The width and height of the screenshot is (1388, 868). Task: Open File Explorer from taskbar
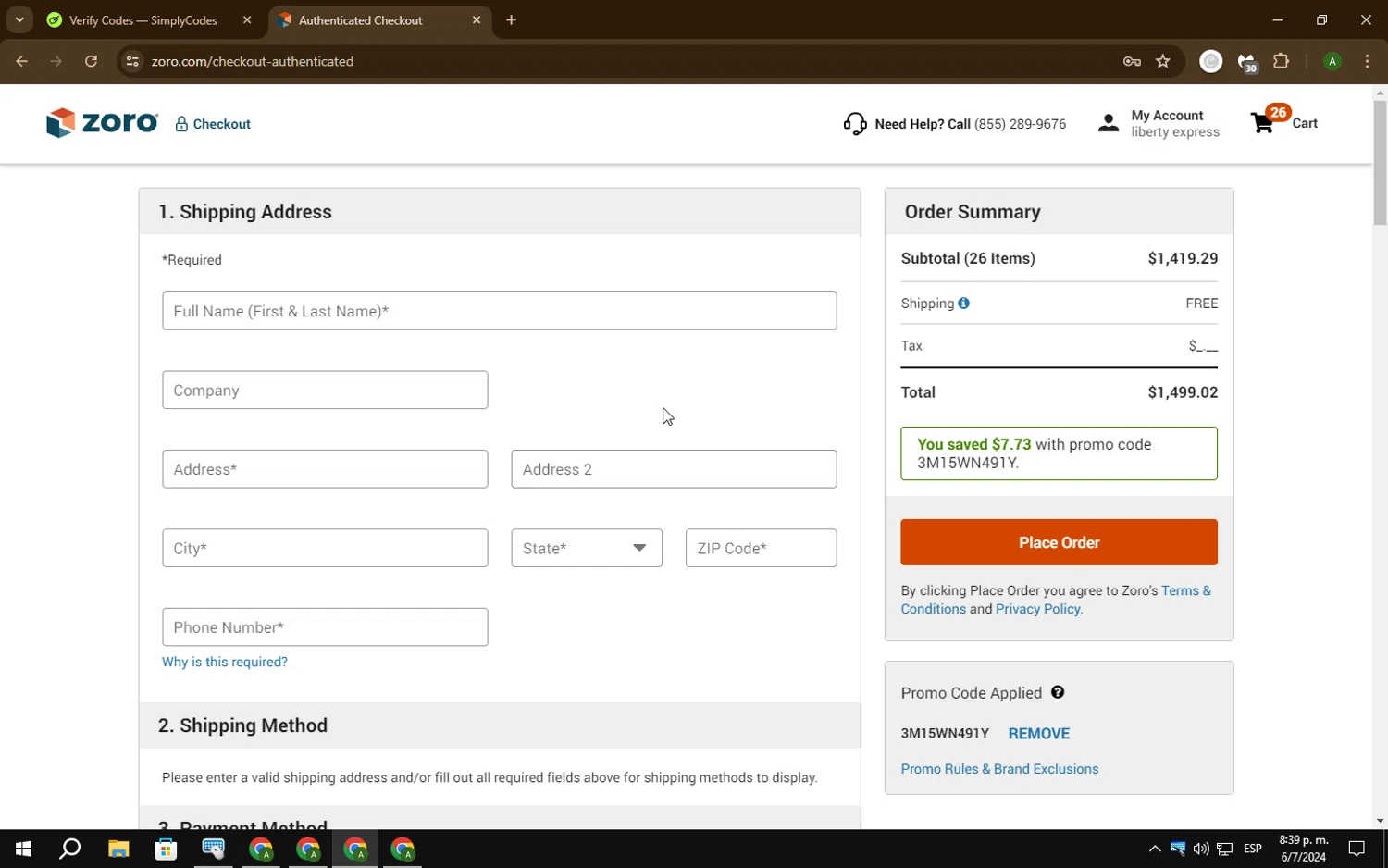tap(118, 849)
